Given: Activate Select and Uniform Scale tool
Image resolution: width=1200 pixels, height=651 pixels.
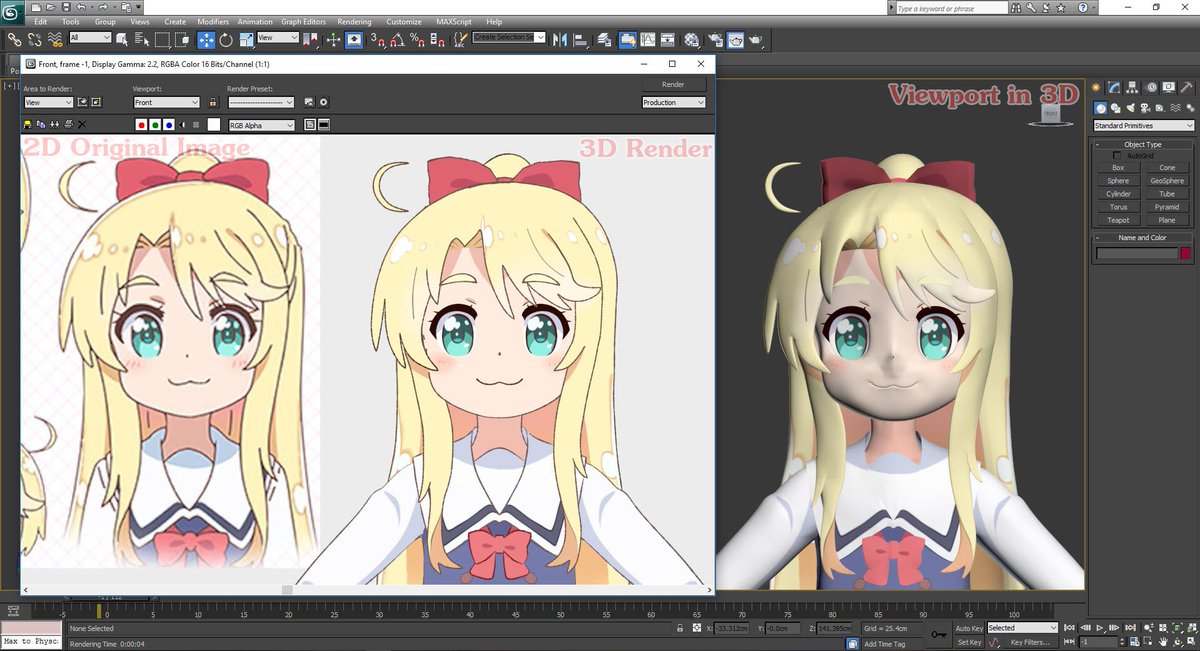Looking at the screenshot, I should point(246,39).
